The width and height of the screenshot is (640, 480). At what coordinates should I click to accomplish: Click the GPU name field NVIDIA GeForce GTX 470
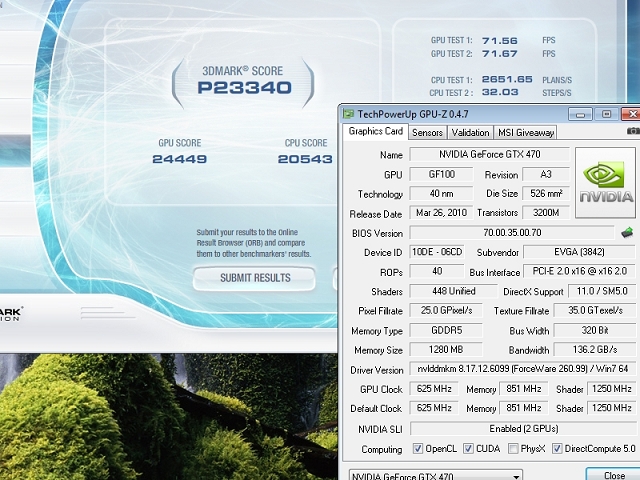coord(489,154)
